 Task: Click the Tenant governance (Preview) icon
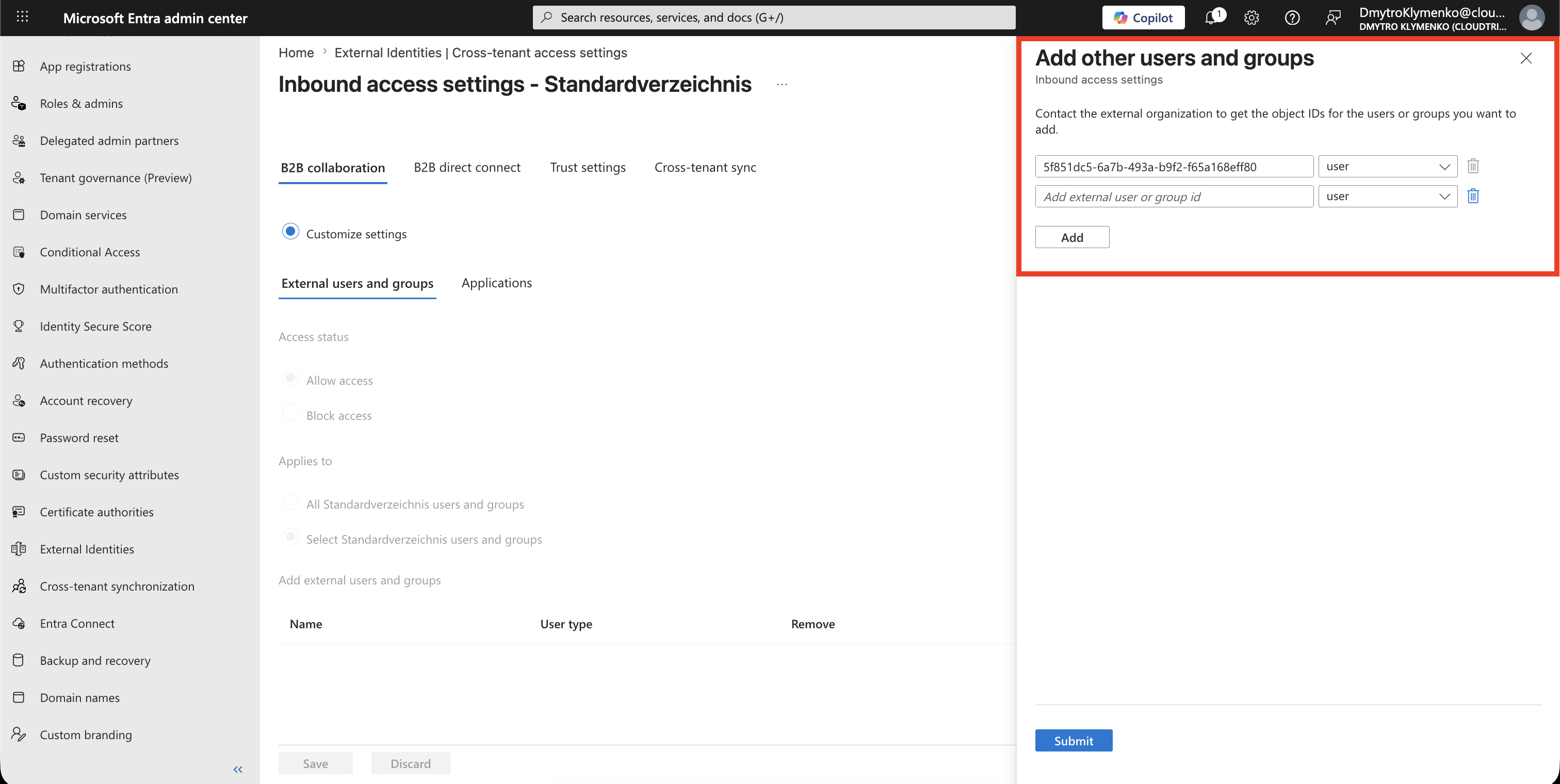tap(19, 177)
